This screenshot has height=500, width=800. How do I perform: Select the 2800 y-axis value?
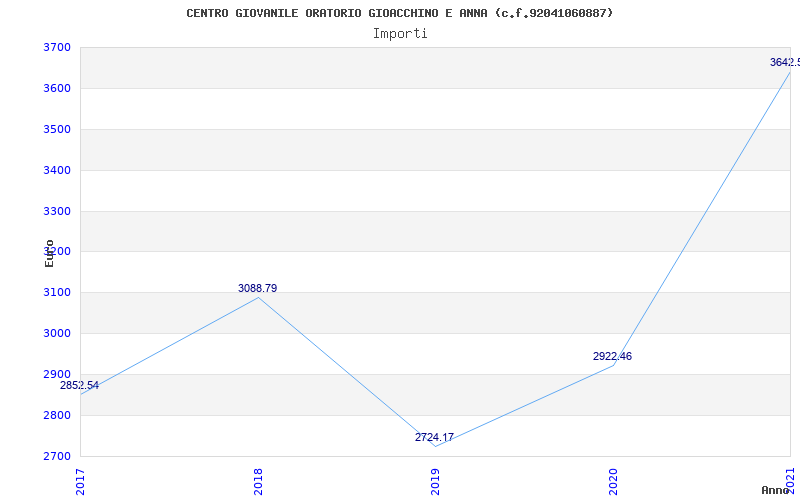57,415
